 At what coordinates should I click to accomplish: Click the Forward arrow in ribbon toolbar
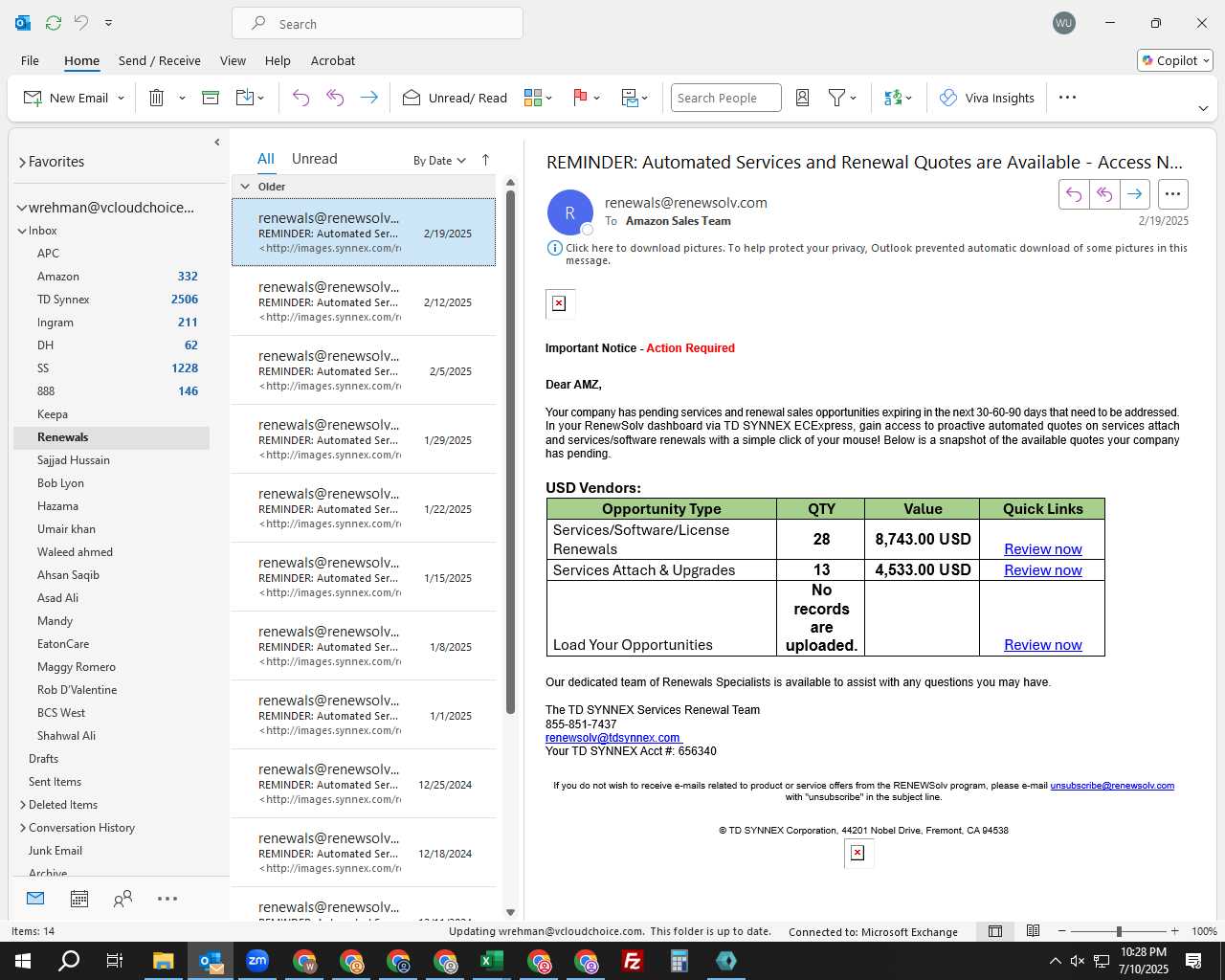368,98
